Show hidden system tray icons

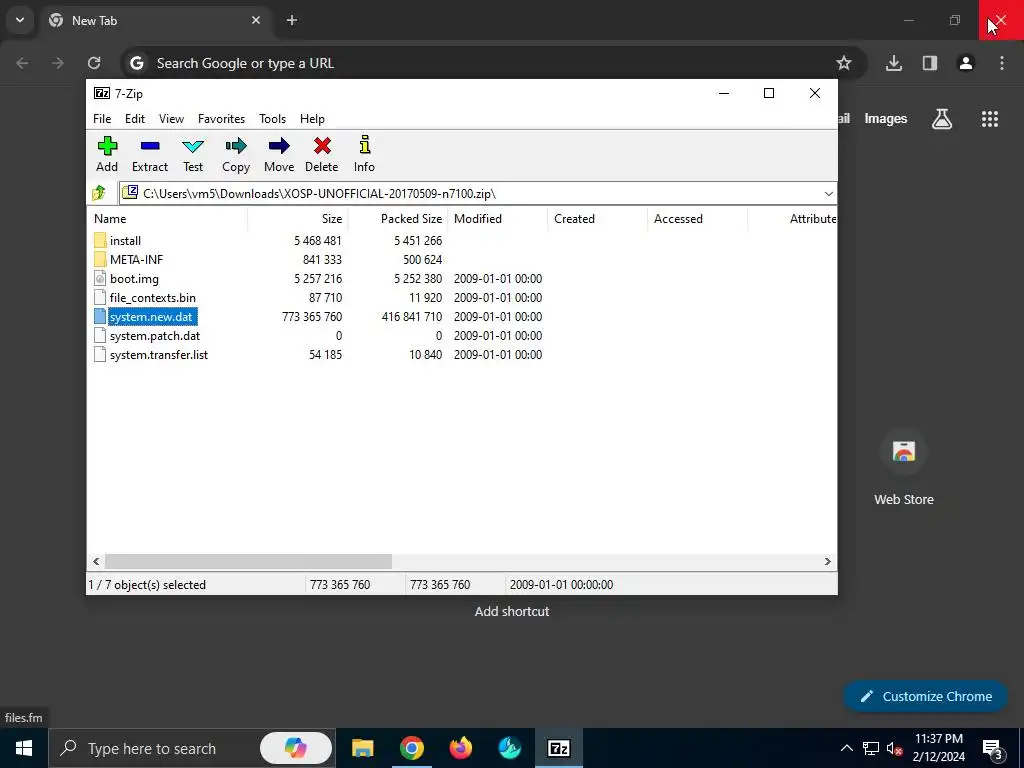coord(846,748)
